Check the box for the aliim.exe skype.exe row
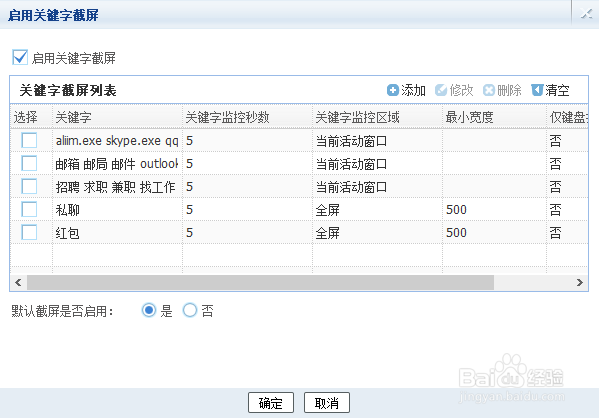The width and height of the screenshot is (599, 418). pos(29,140)
